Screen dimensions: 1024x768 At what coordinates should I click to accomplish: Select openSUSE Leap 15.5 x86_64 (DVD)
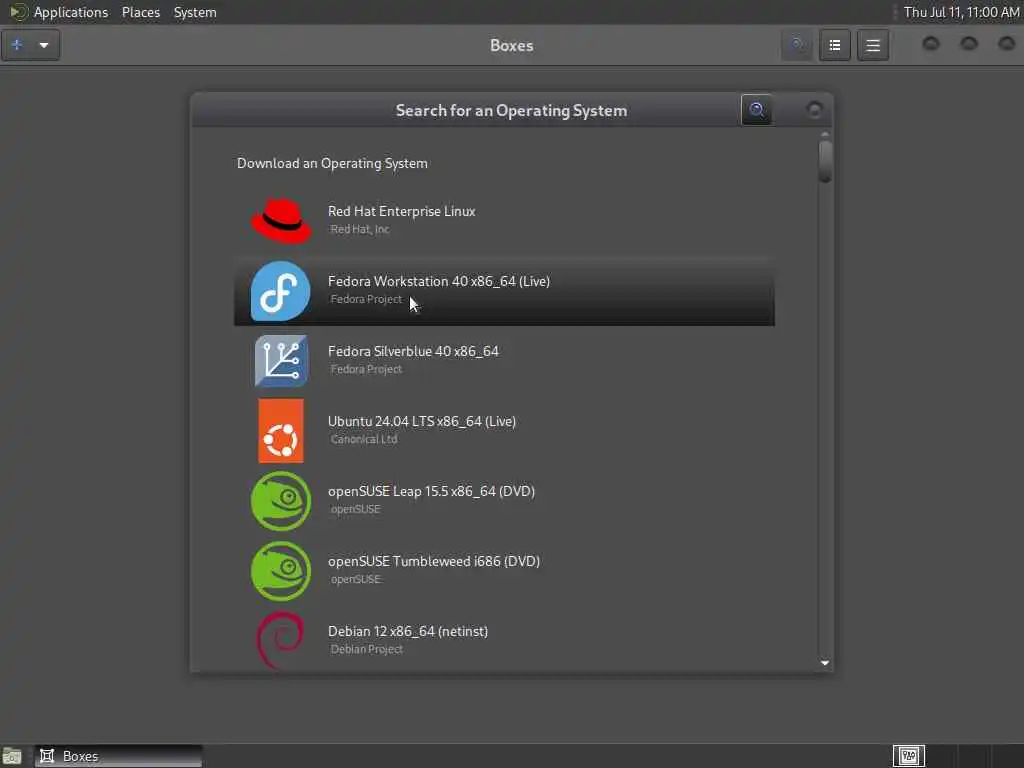click(x=504, y=501)
